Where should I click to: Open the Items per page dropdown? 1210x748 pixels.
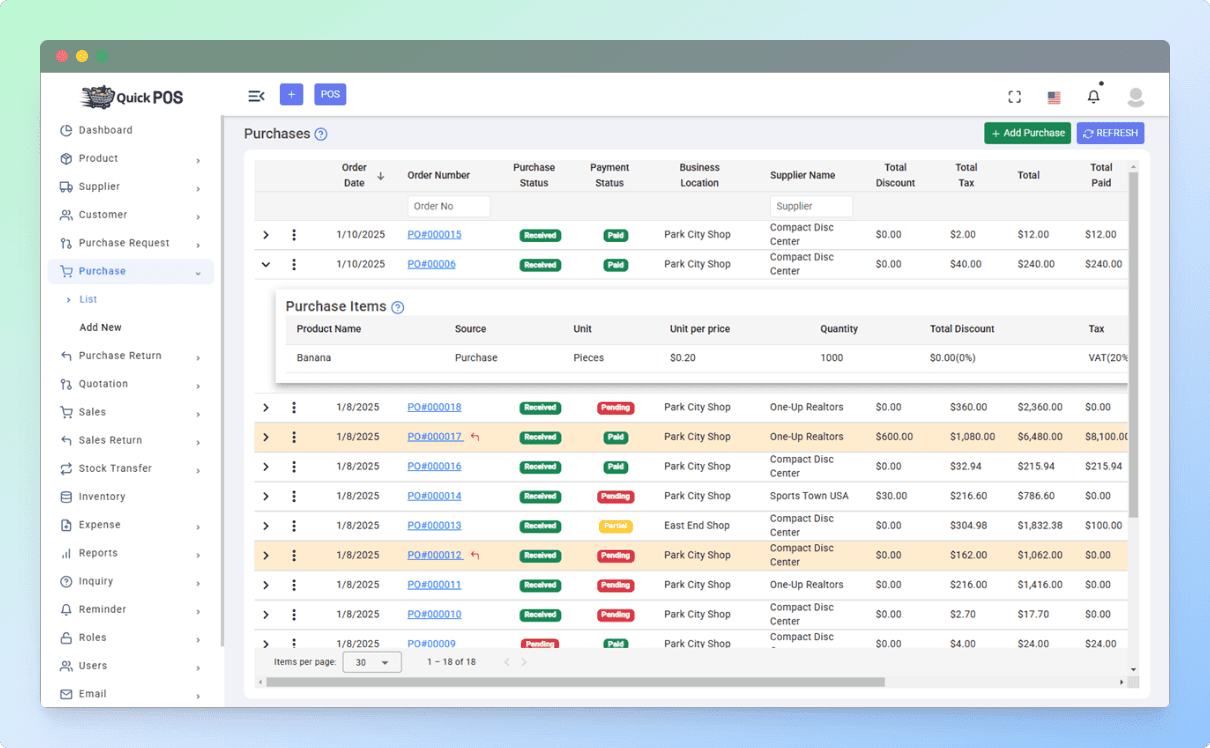pos(372,662)
